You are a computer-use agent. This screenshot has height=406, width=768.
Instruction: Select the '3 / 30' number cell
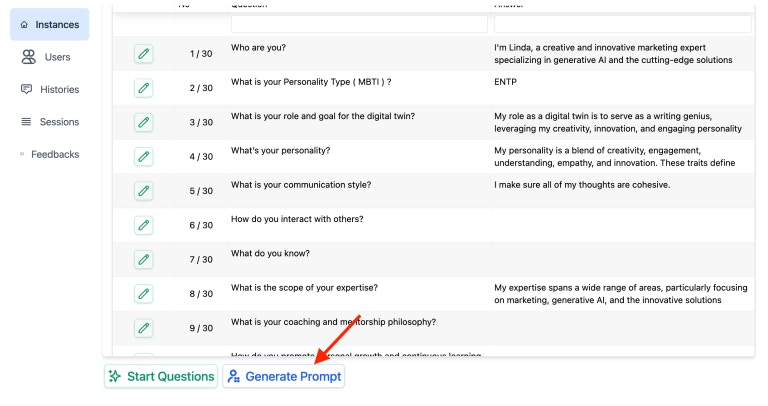click(201, 122)
